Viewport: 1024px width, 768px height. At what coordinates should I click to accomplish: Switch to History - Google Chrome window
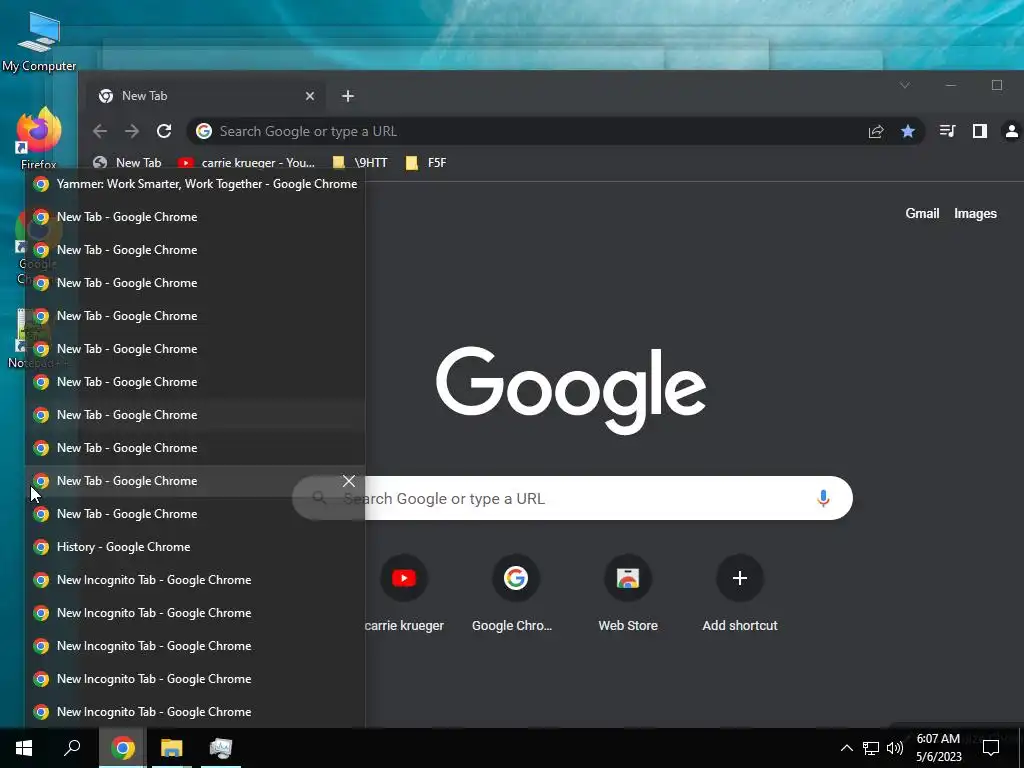click(195, 547)
